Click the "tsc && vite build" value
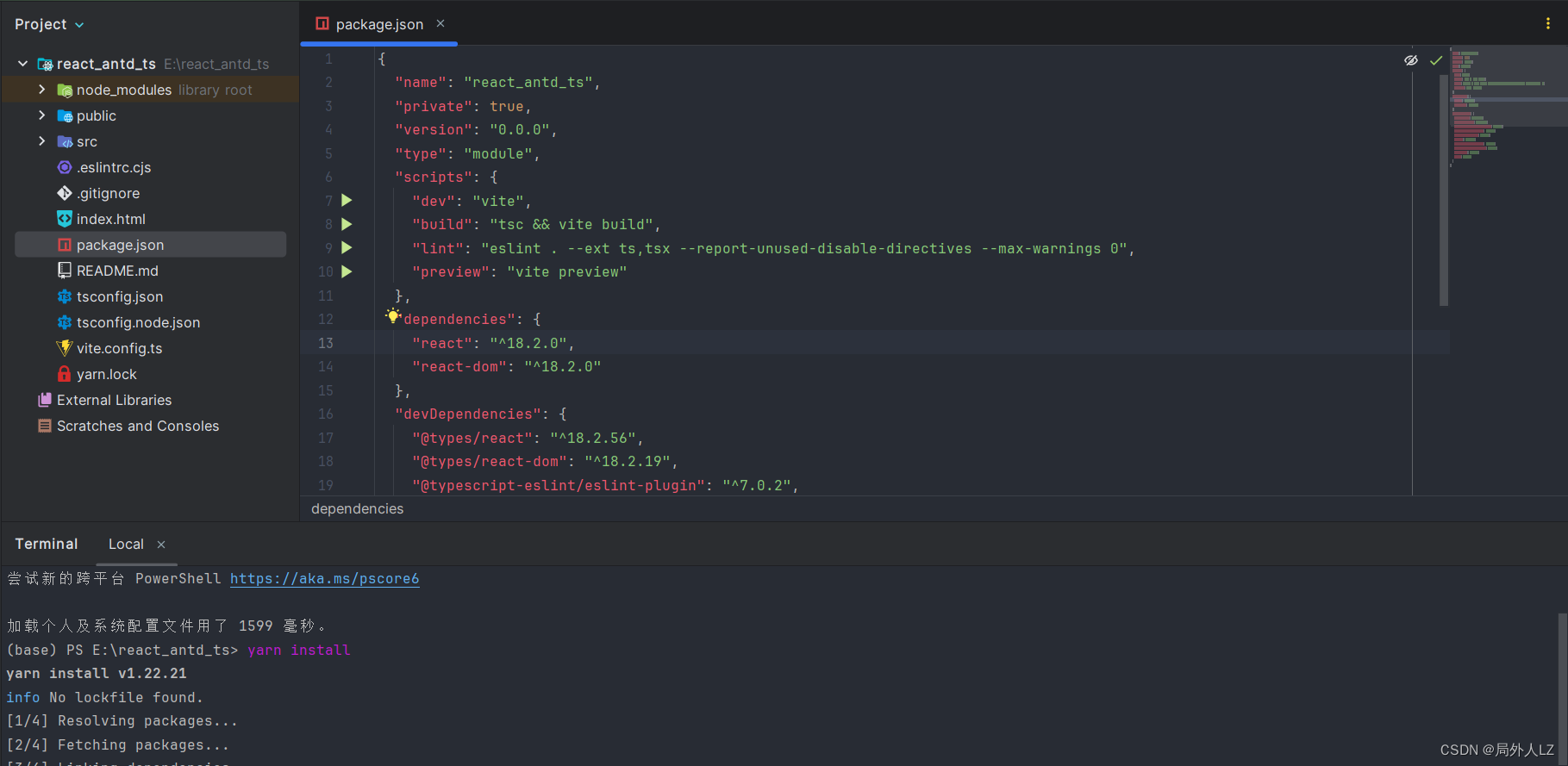Viewport: 1568px width, 766px height. (x=572, y=225)
